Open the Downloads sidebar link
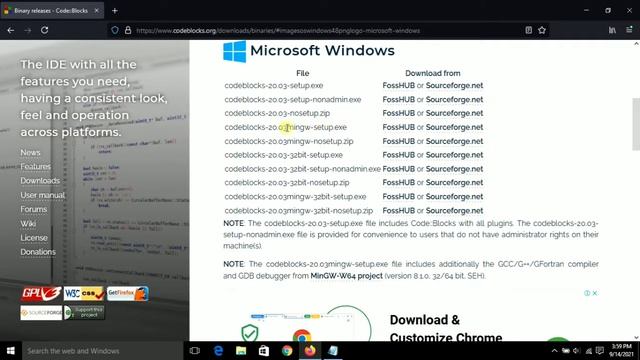The image size is (640, 360). [x=40, y=181]
